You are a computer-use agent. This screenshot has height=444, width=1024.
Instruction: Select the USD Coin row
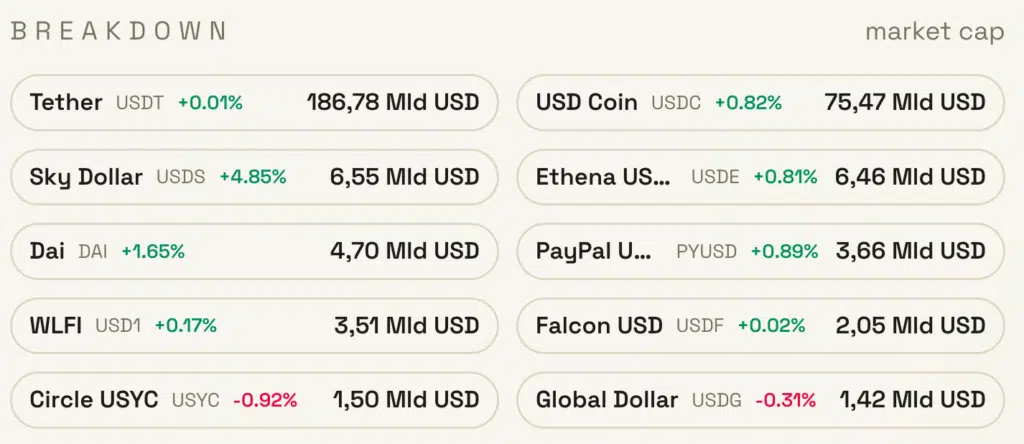point(586,102)
